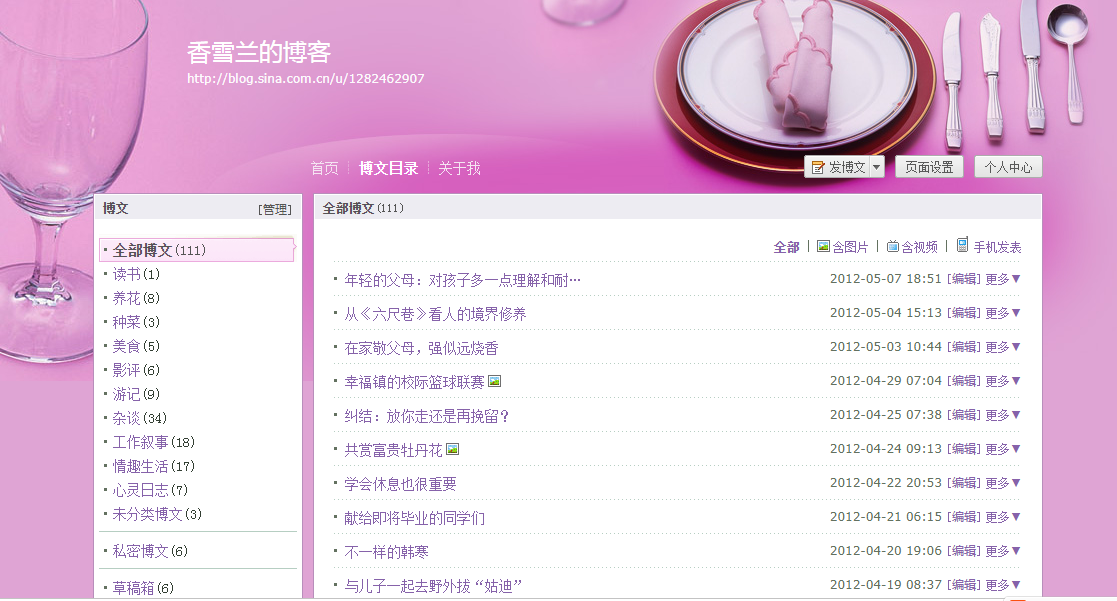The image size is (1117, 601).
Task: Go to the 首页 tab
Action: coord(325,168)
